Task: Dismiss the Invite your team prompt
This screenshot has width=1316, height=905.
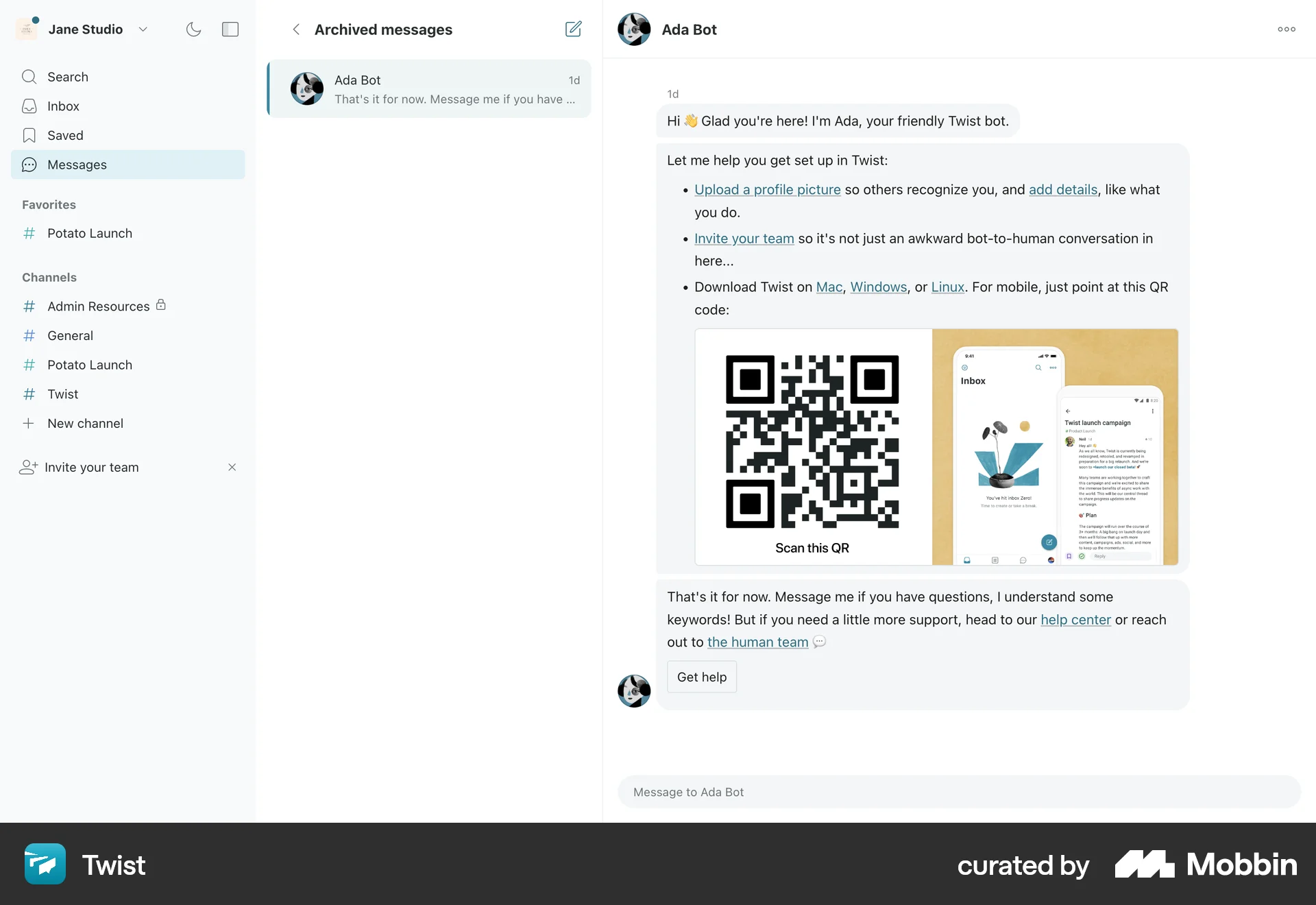Action: [x=232, y=468]
